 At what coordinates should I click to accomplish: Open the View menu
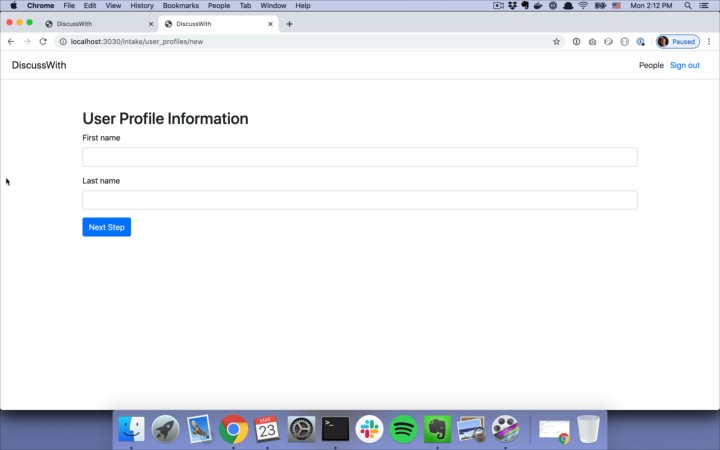pyautogui.click(x=113, y=6)
